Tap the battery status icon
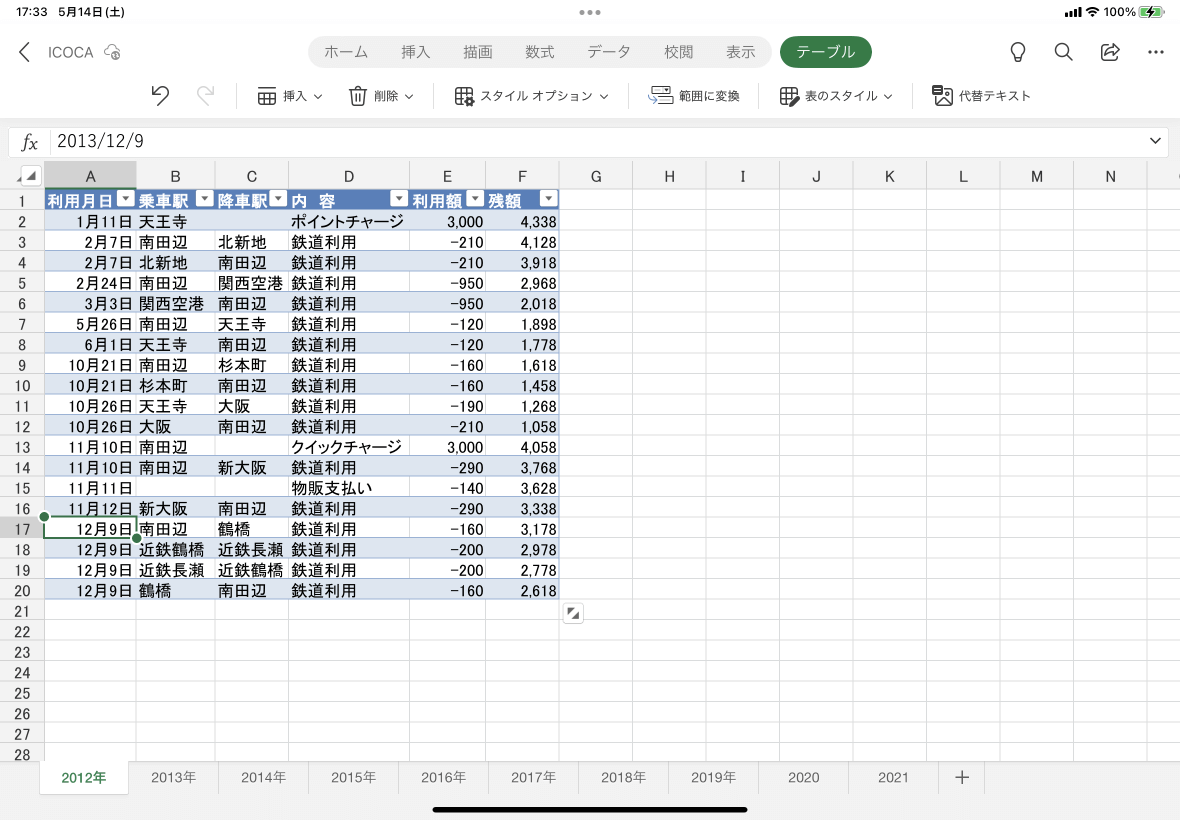The height and width of the screenshot is (820, 1180). pos(1151,12)
